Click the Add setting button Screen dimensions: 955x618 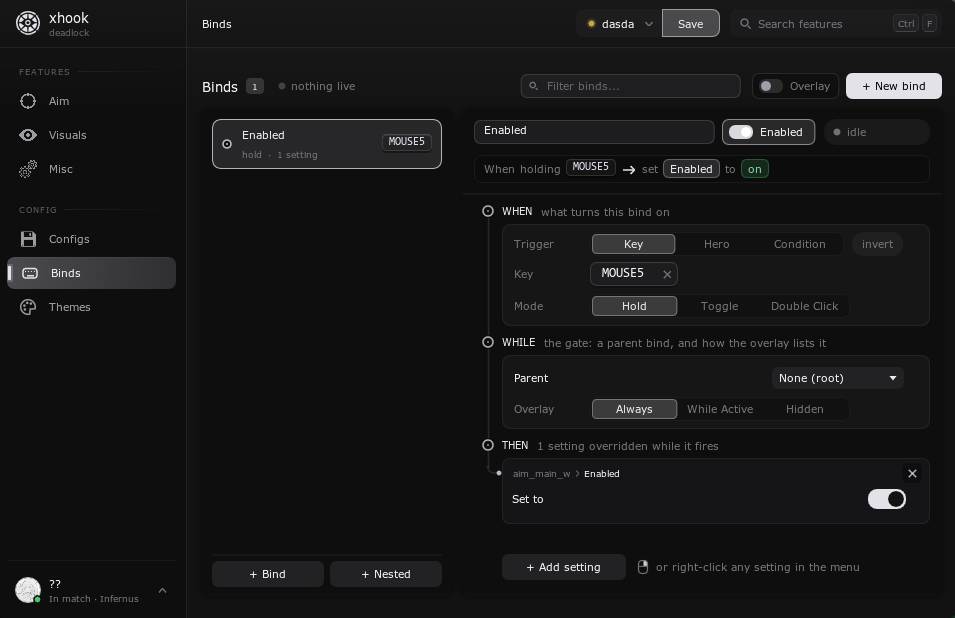[x=563, y=567]
